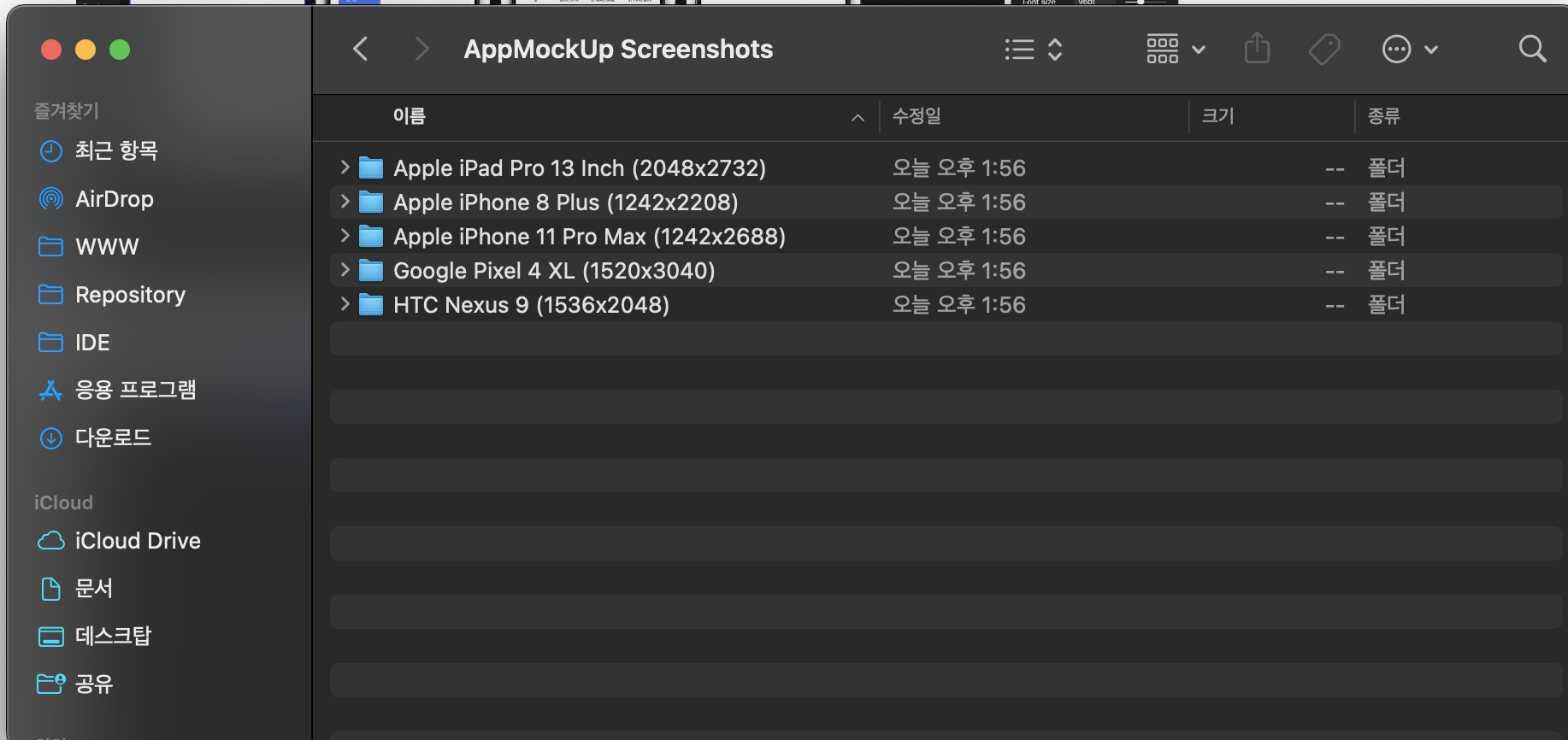Screen dimensions: 1568x740
Task: Sort by the 크기 column header
Action: tap(1217, 116)
